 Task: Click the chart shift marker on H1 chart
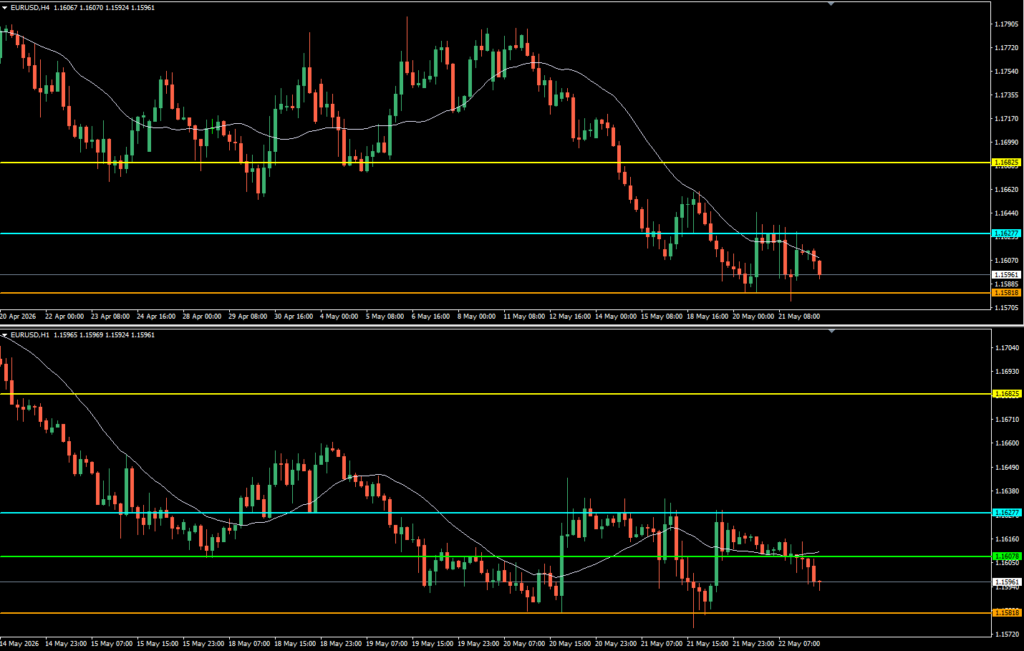coord(831,332)
